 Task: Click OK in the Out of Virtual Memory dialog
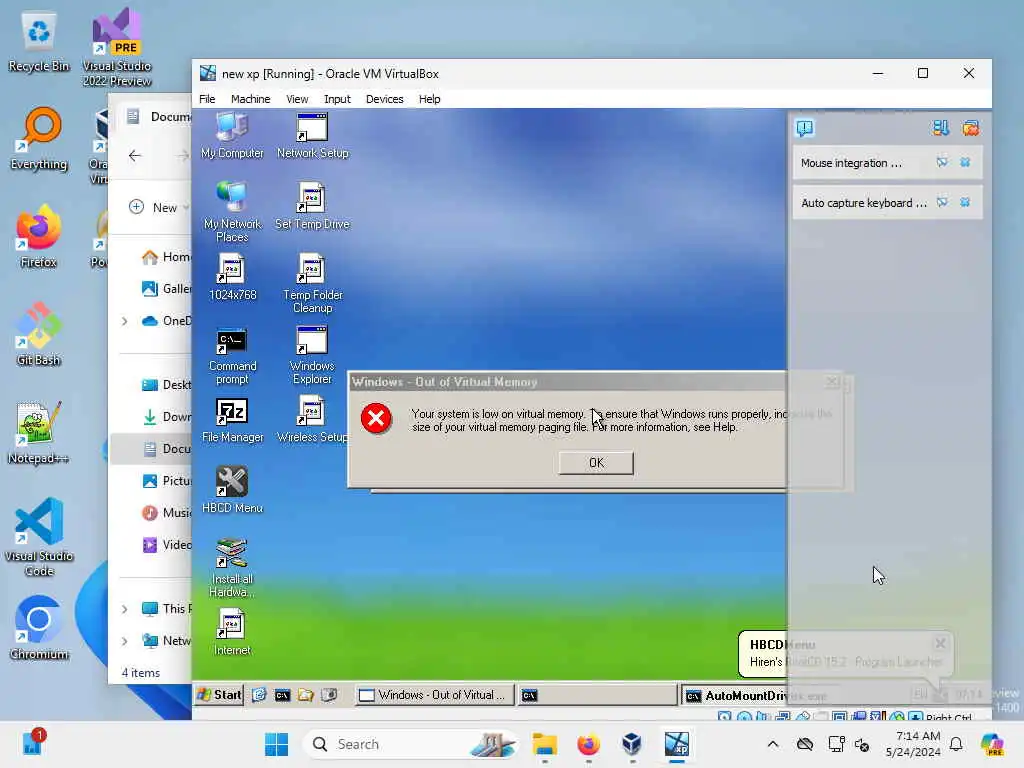[x=596, y=462]
